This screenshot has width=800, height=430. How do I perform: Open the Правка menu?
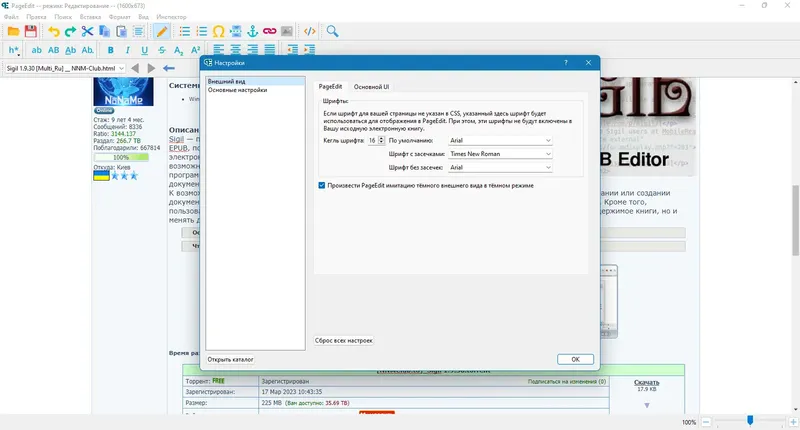36,17
